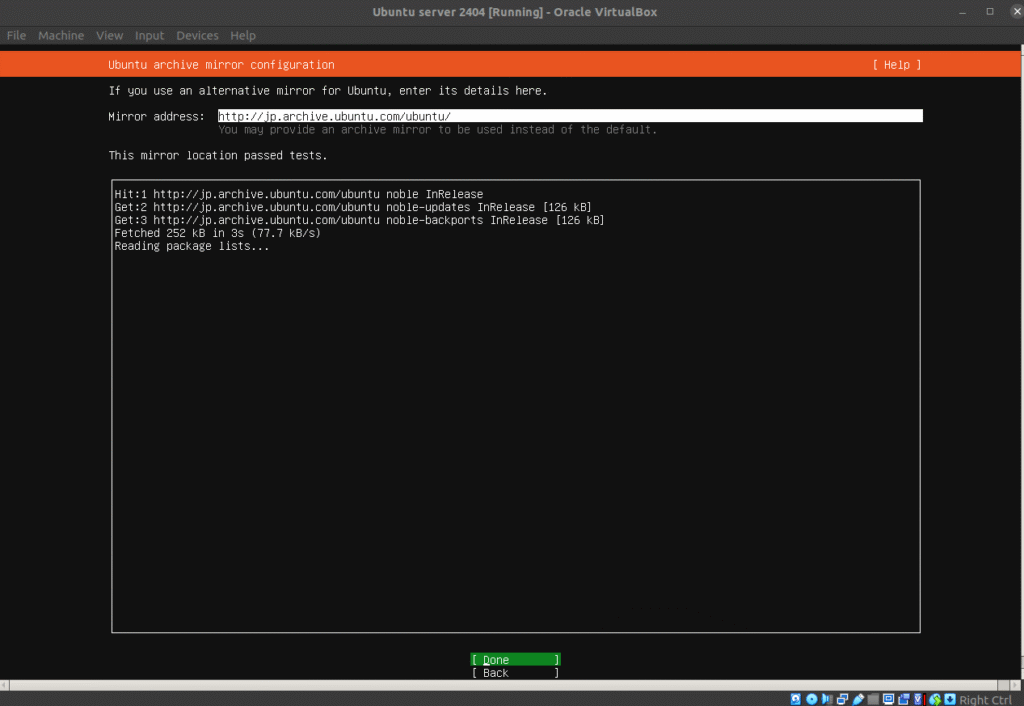The image size is (1024, 706).
Task: Open the Input menu
Action: pyautogui.click(x=149, y=35)
